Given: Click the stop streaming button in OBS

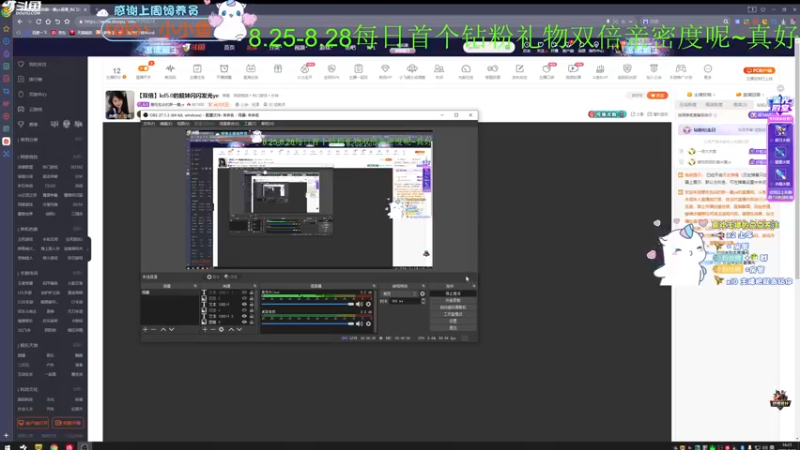Looking at the screenshot, I should click(453, 294).
